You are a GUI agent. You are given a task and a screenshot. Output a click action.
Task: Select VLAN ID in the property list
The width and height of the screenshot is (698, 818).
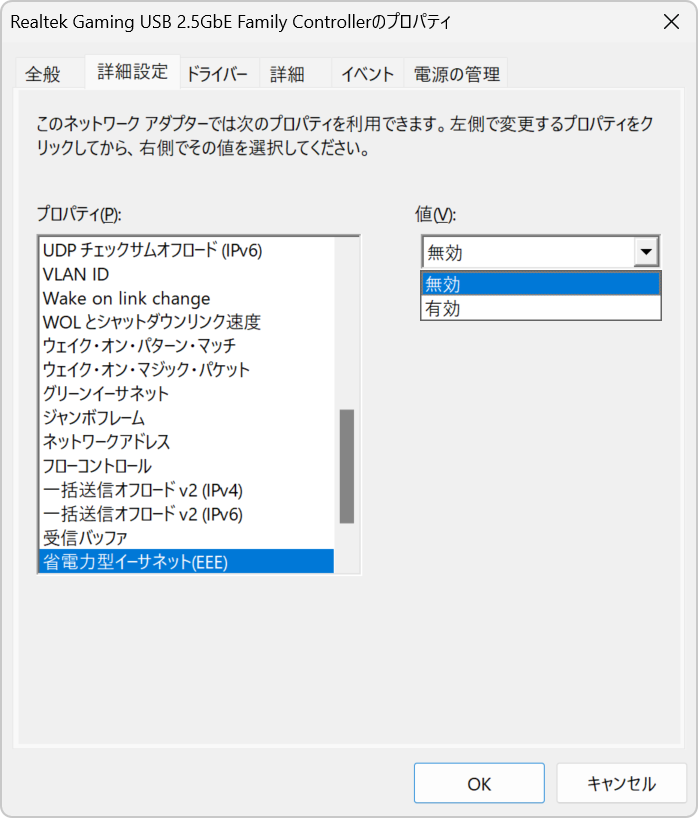click(x=76, y=274)
